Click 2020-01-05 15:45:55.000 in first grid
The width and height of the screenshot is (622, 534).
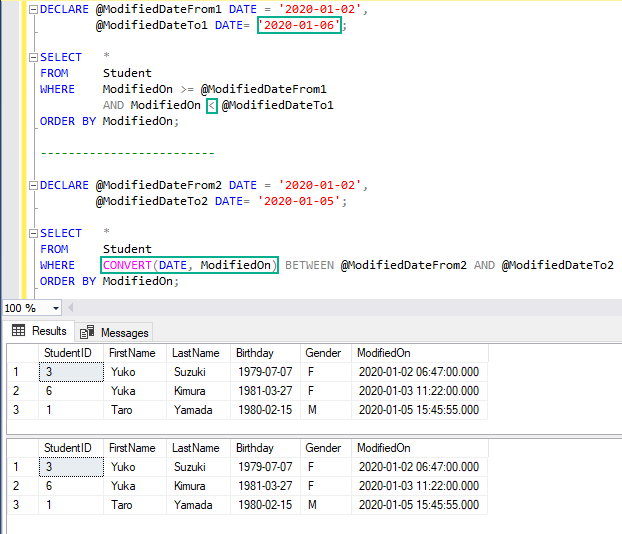tap(420, 410)
